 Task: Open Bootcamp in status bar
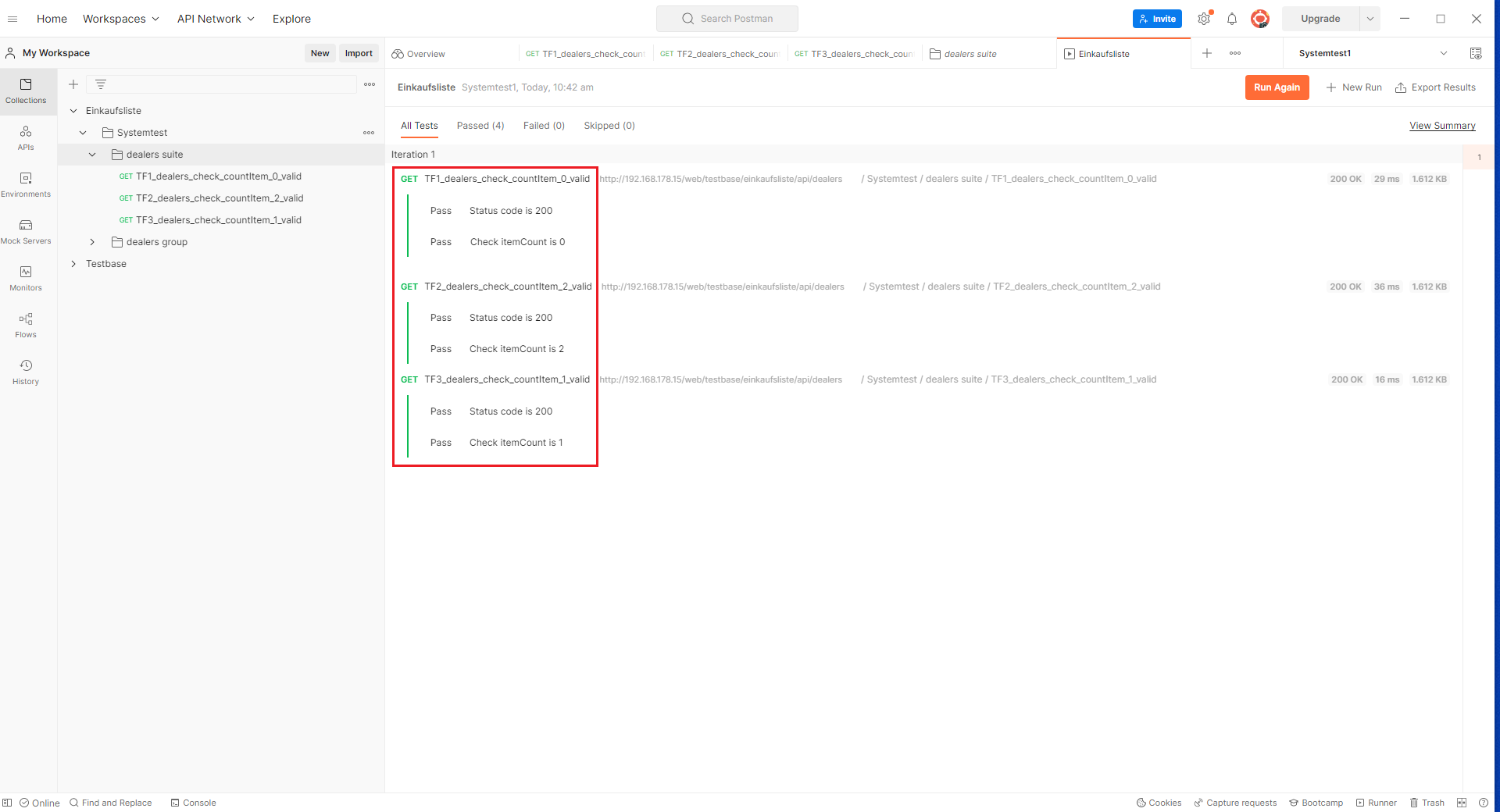(1316, 803)
